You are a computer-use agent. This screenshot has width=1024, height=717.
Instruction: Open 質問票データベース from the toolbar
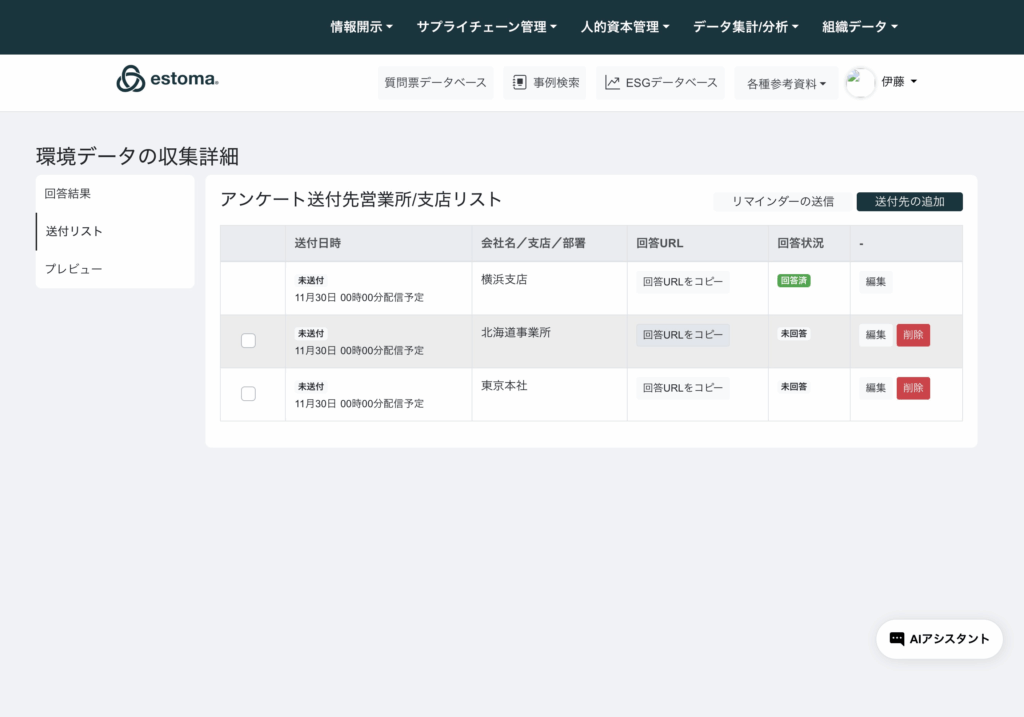[x=435, y=83]
